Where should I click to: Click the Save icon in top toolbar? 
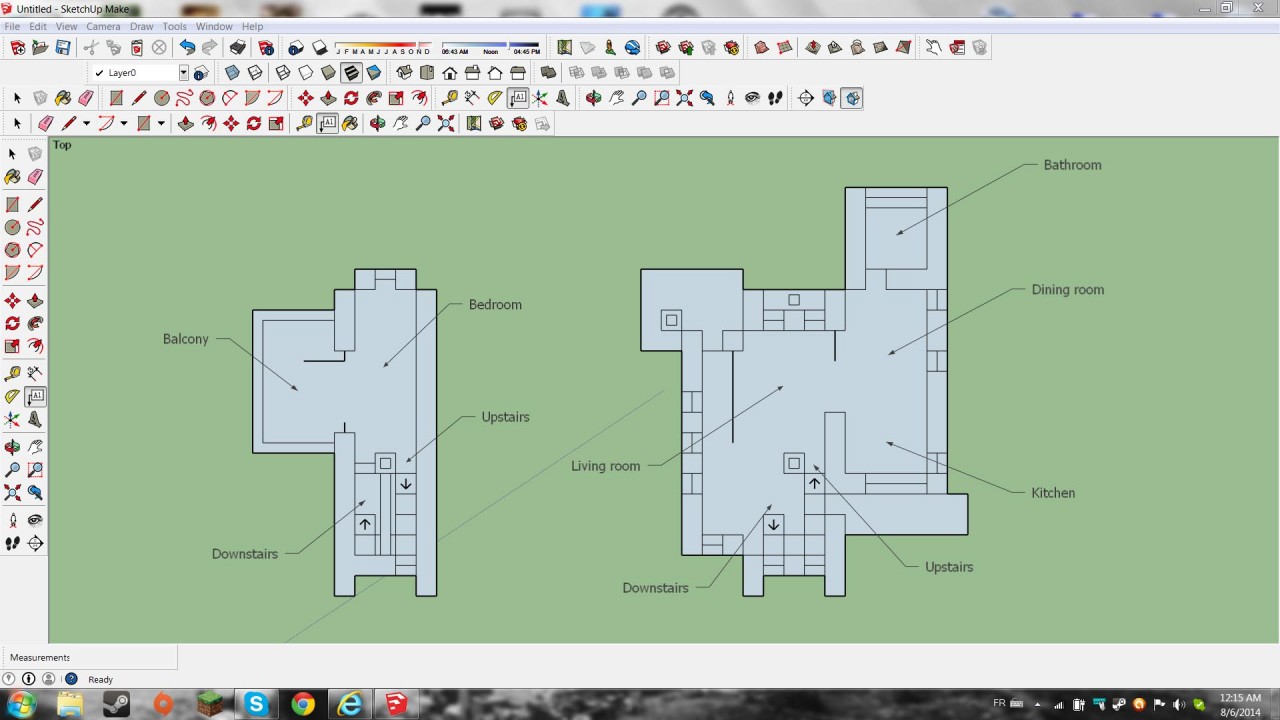[63, 48]
